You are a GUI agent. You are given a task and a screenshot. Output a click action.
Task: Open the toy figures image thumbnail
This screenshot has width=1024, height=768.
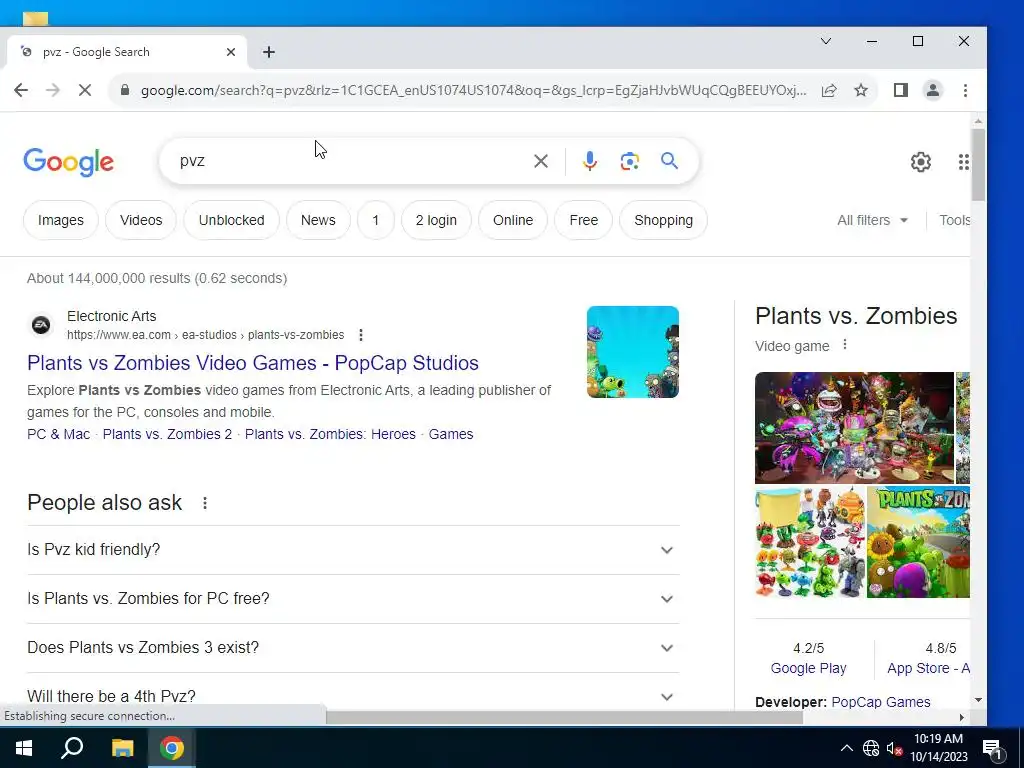810,542
